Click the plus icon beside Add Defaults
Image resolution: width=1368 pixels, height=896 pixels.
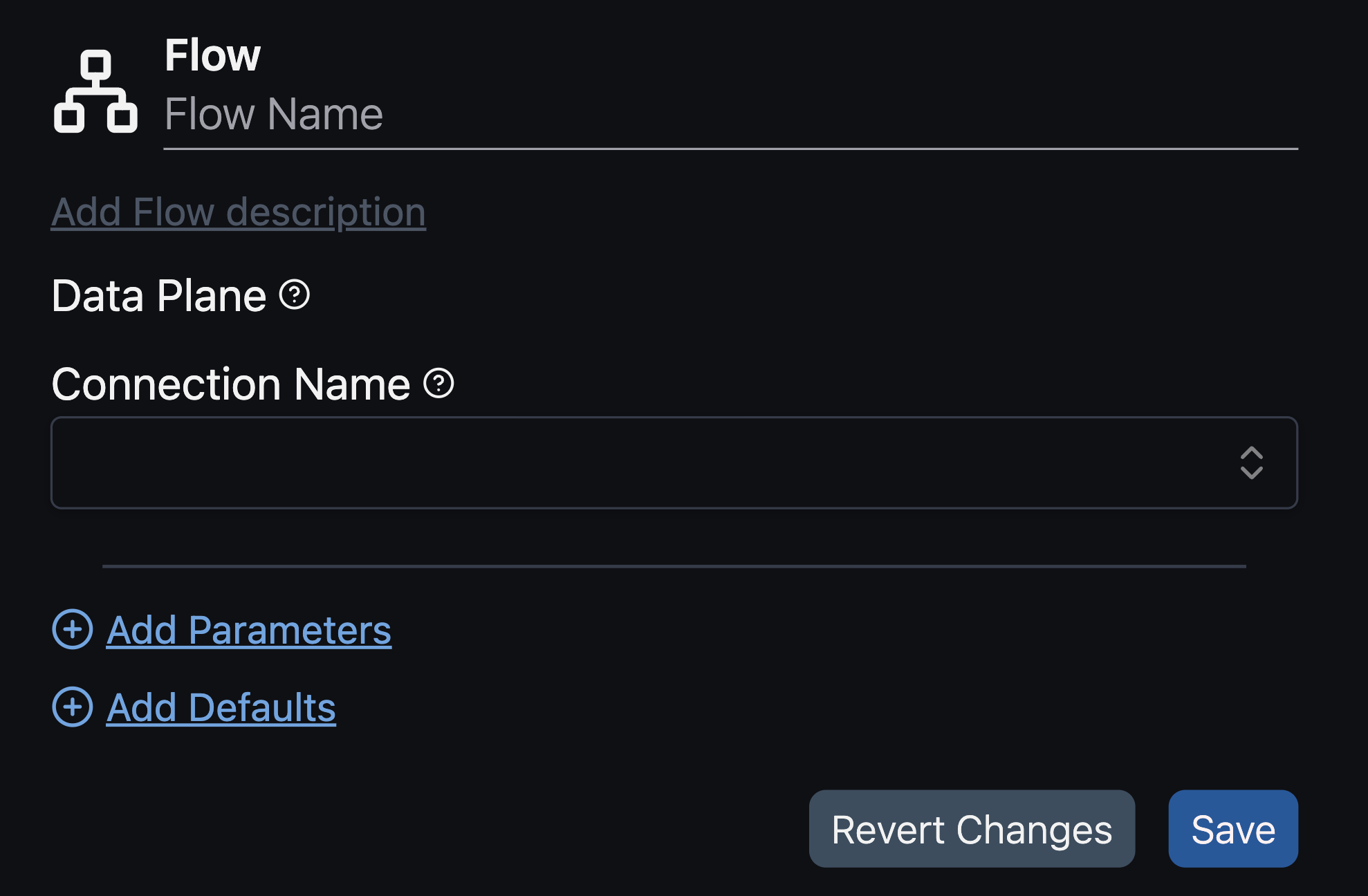pos(73,707)
